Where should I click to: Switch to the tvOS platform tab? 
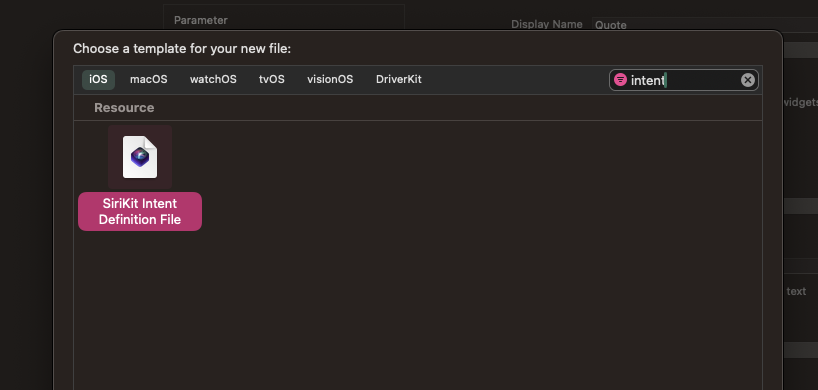(272, 80)
